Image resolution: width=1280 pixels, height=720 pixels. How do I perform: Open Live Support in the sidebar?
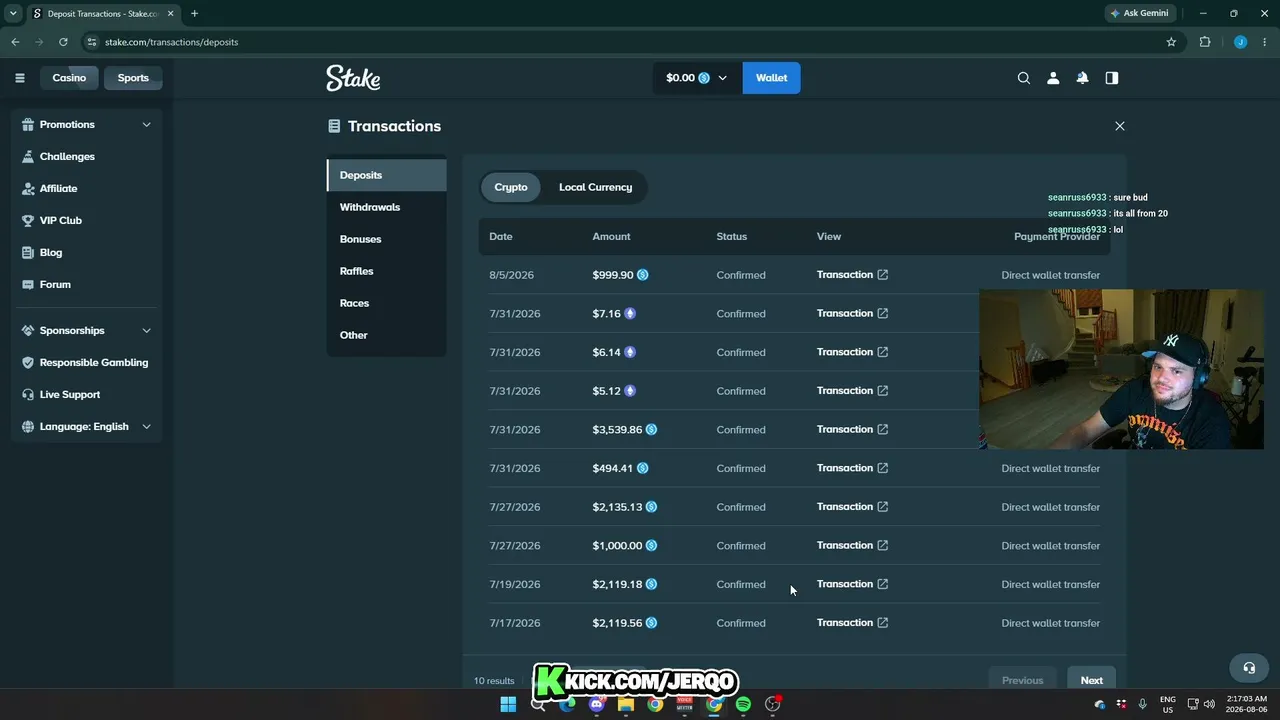pyautogui.click(x=69, y=394)
